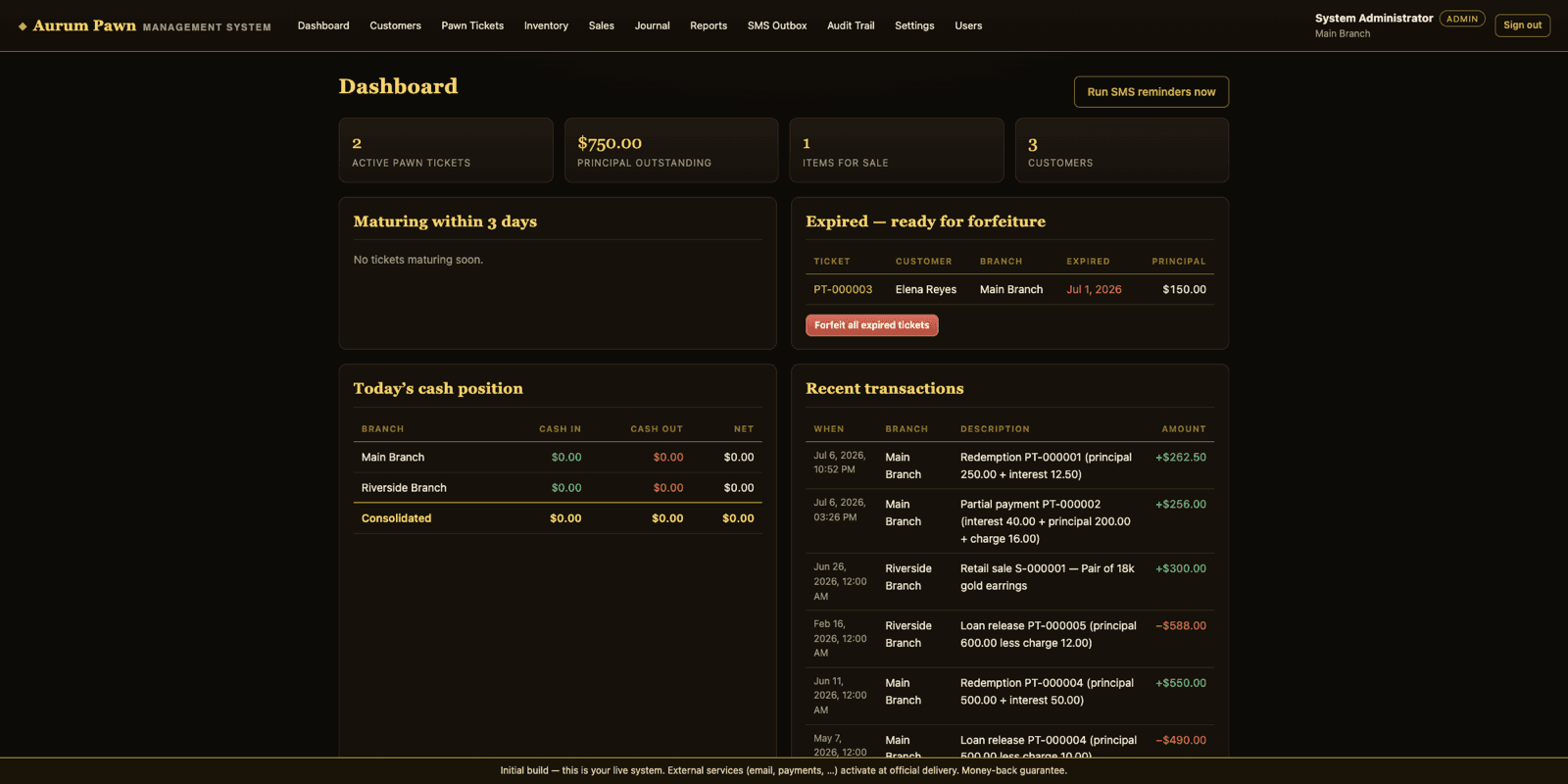Click the −$588.00 transaction amount
1568x784 pixels.
(1181, 626)
